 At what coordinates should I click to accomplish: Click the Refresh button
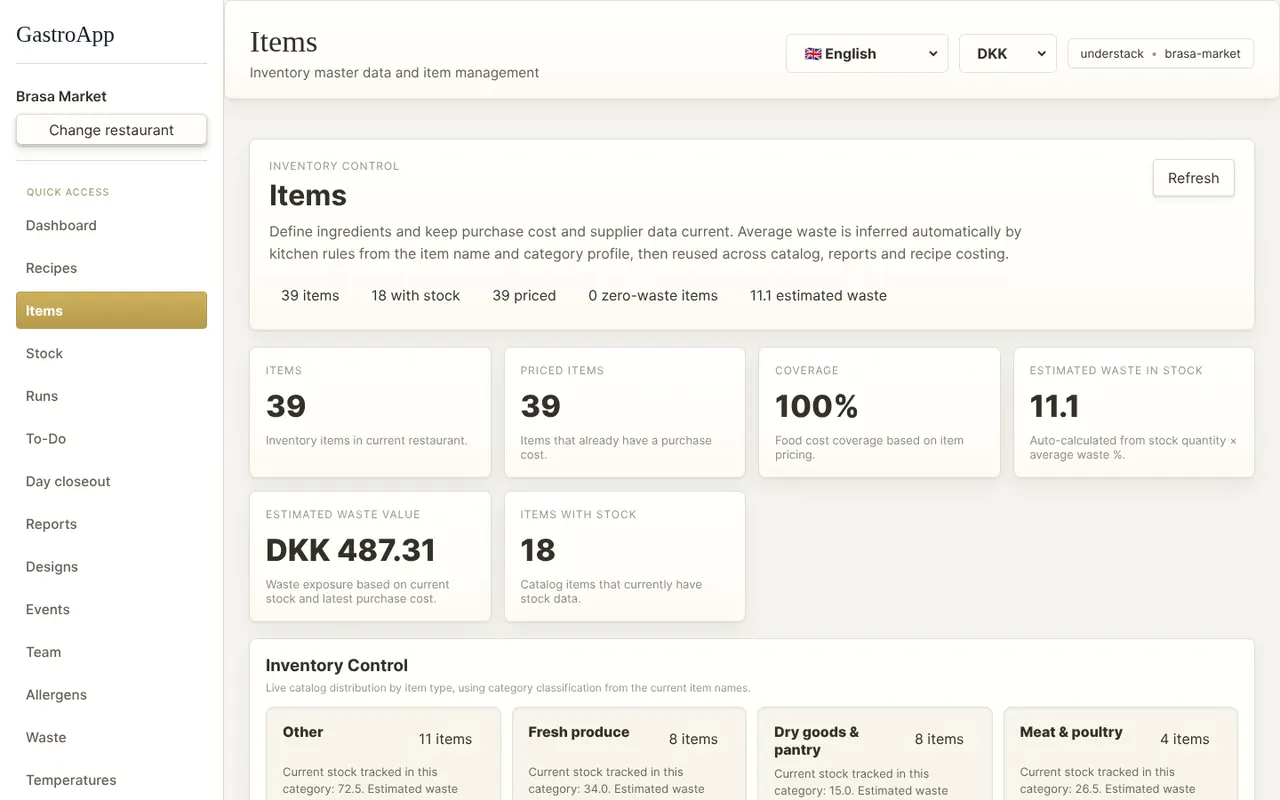pyautogui.click(x=1193, y=178)
